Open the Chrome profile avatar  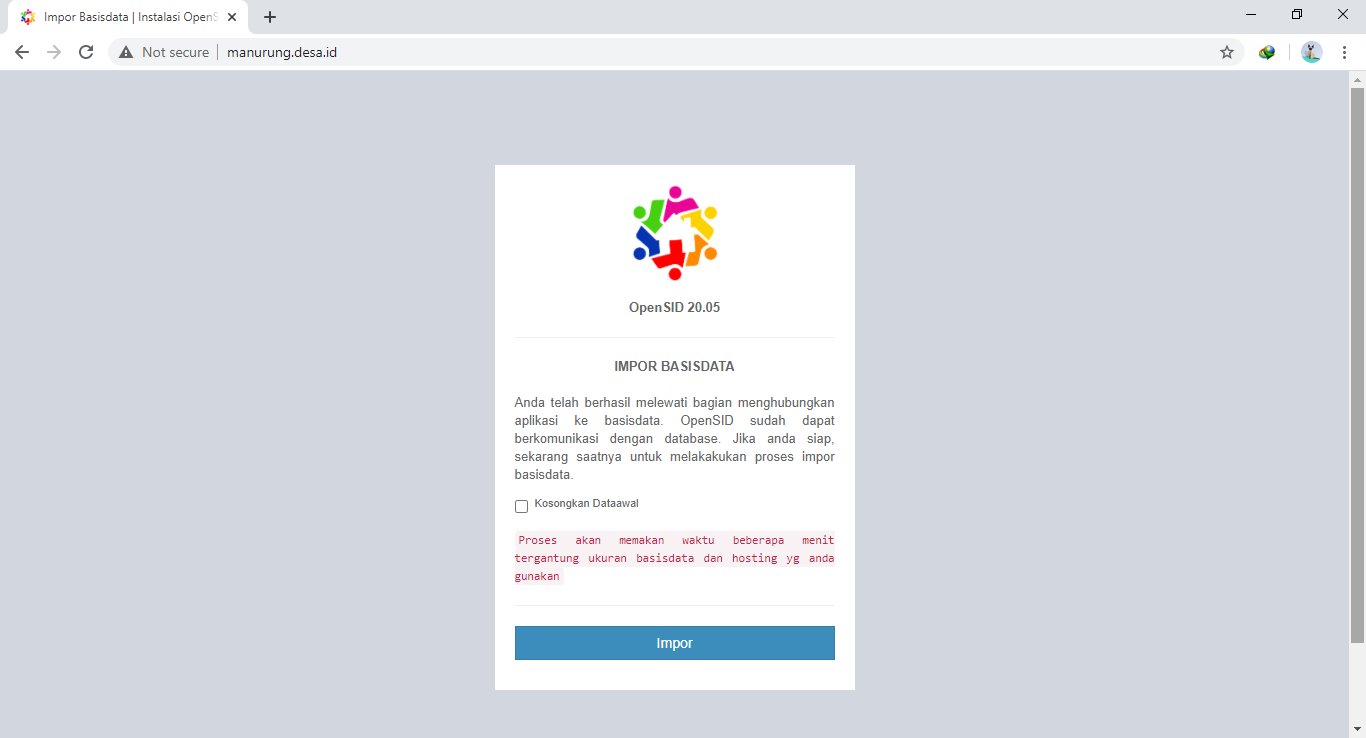[x=1312, y=52]
